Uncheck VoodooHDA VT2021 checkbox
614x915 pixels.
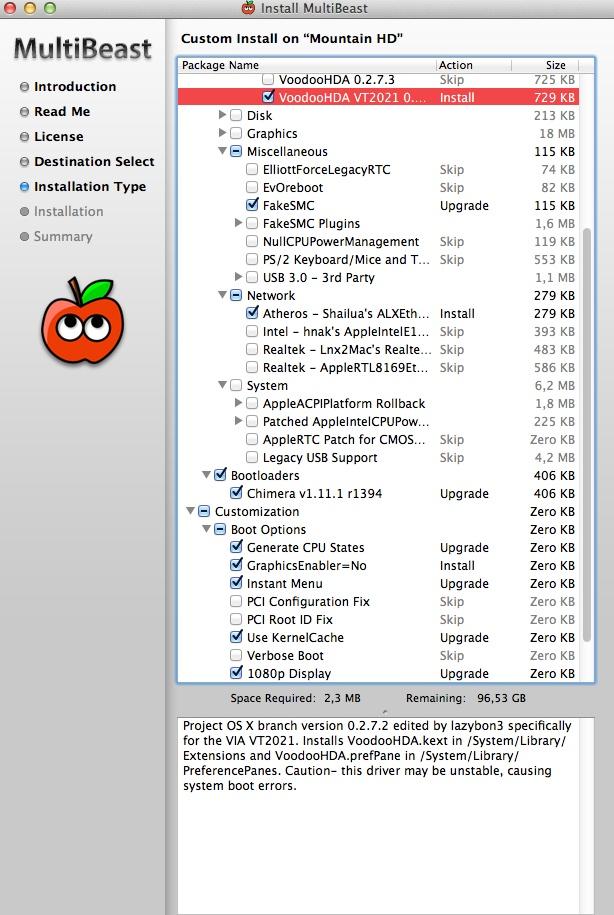pos(268,97)
